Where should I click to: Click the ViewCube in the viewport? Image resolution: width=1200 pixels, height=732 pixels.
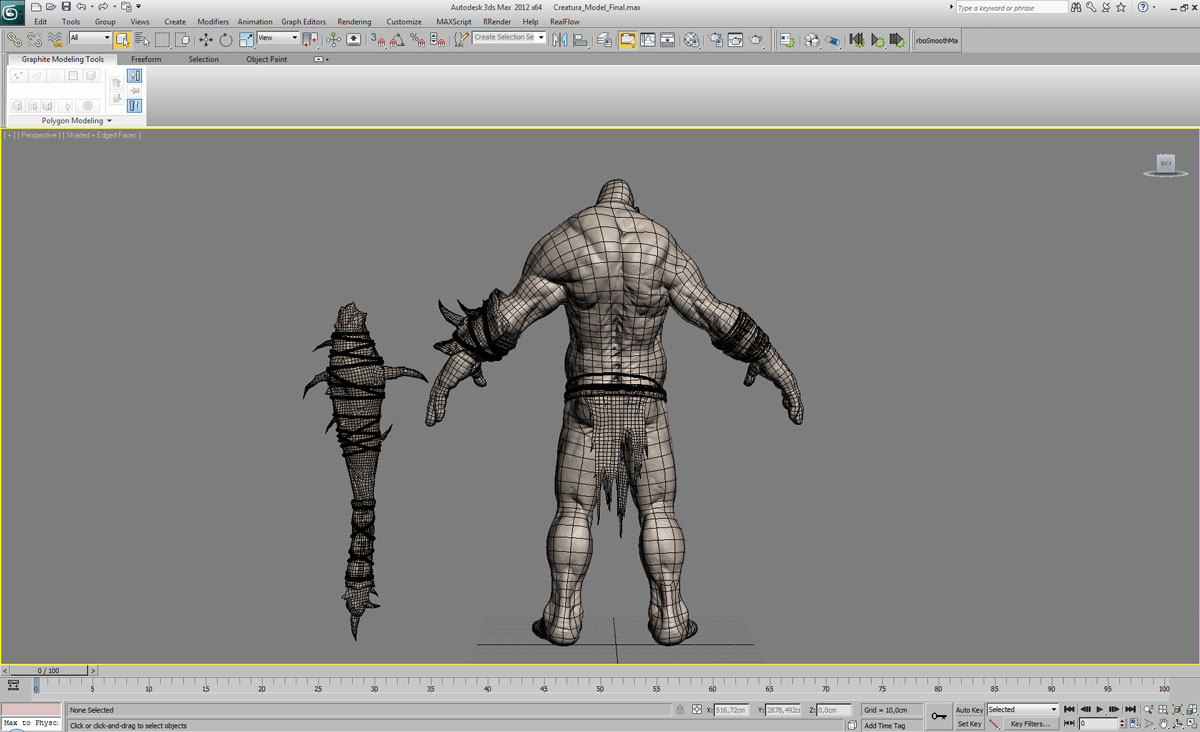tap(1165, 165)
